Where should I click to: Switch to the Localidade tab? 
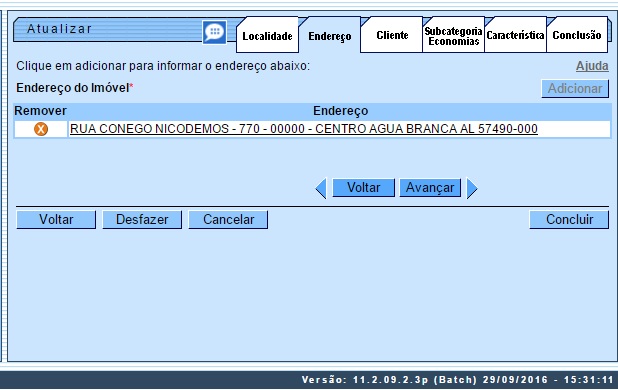tap(267, 36)
